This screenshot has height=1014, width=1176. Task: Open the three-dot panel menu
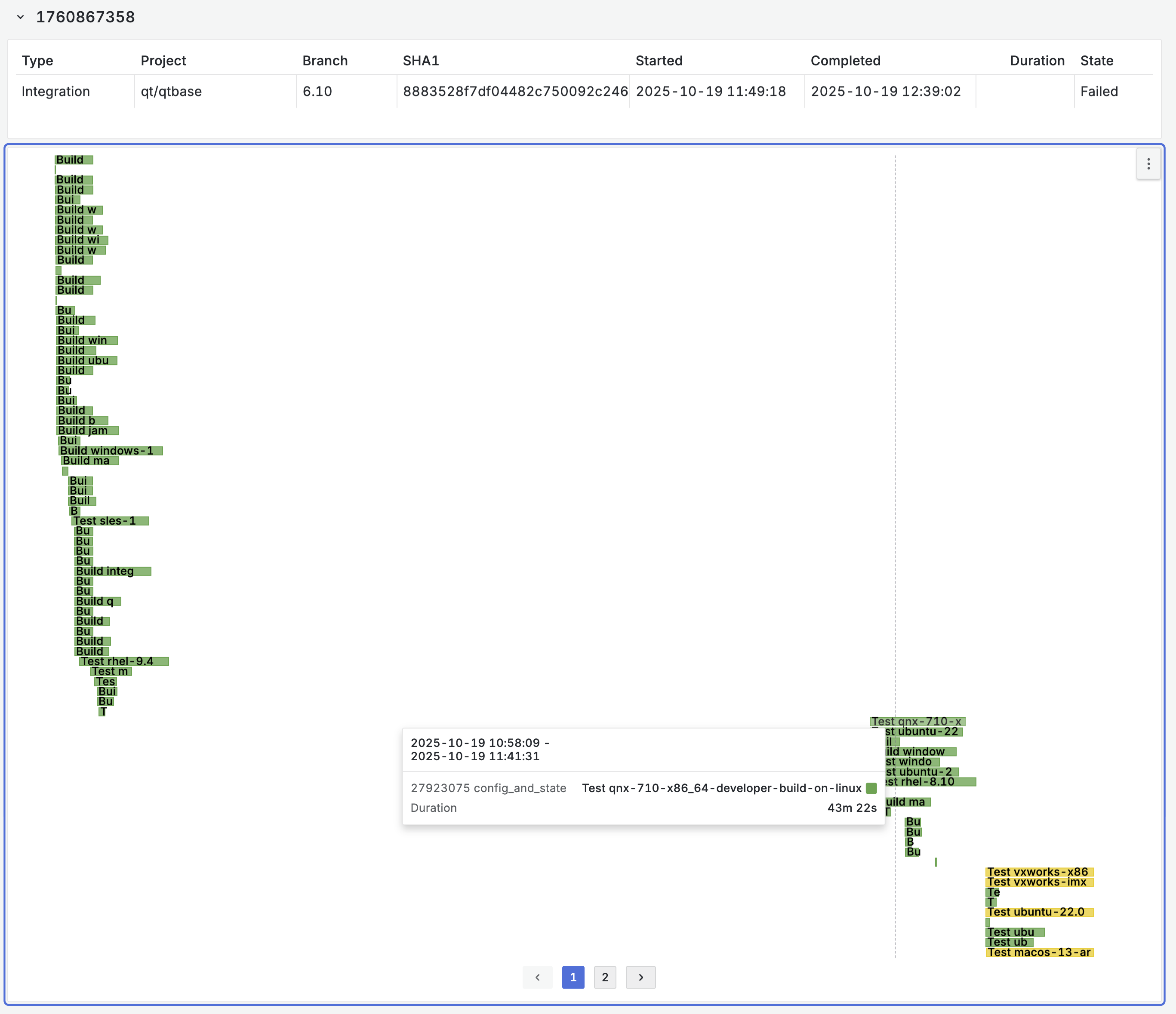coord(1148,164)
